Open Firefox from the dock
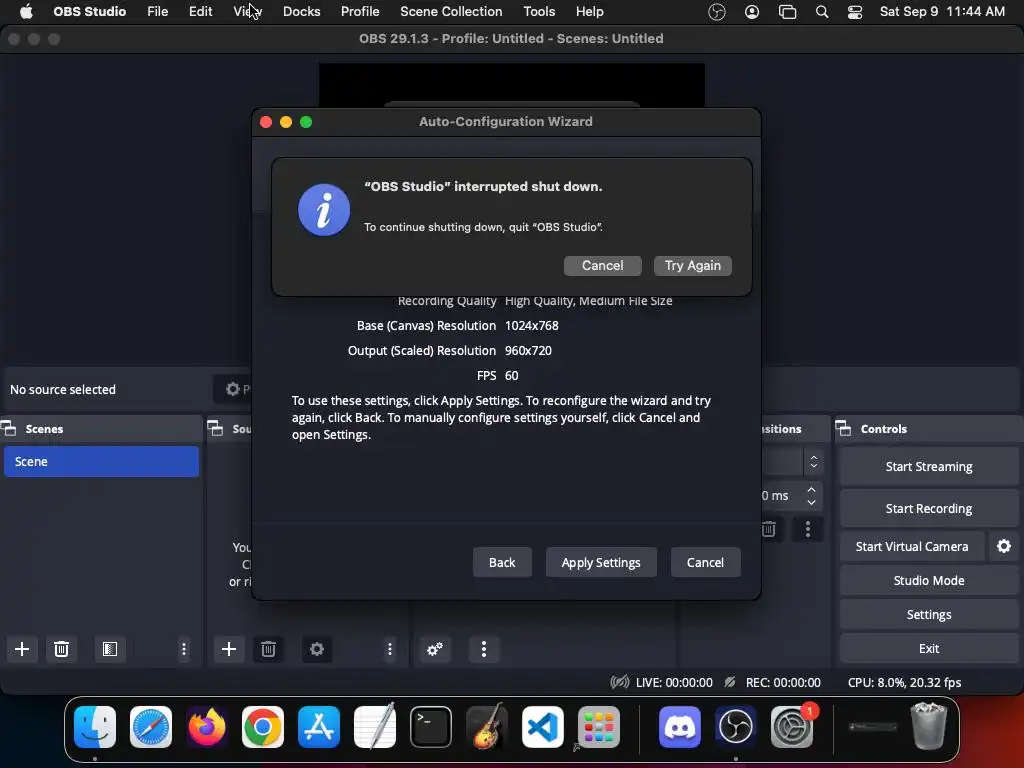The height and width of the screenshot is (768, 1024). [207, 727]
